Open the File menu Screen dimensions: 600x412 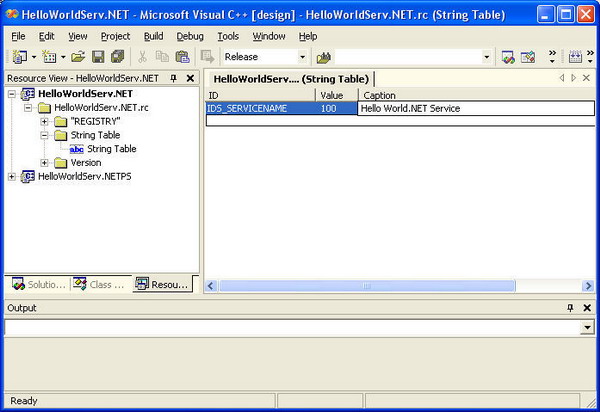18,36
